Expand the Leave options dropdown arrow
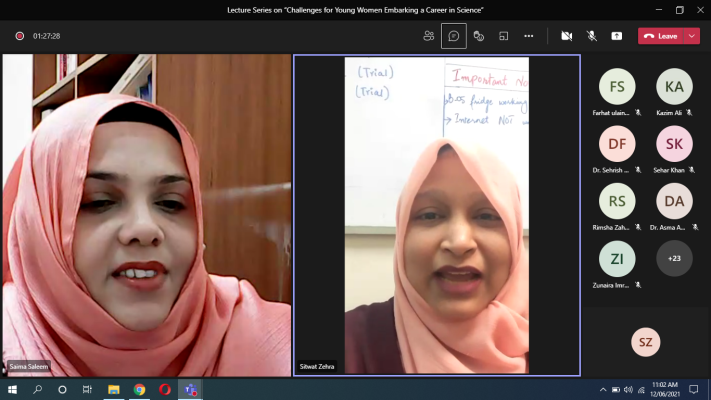 pos(693,36)
